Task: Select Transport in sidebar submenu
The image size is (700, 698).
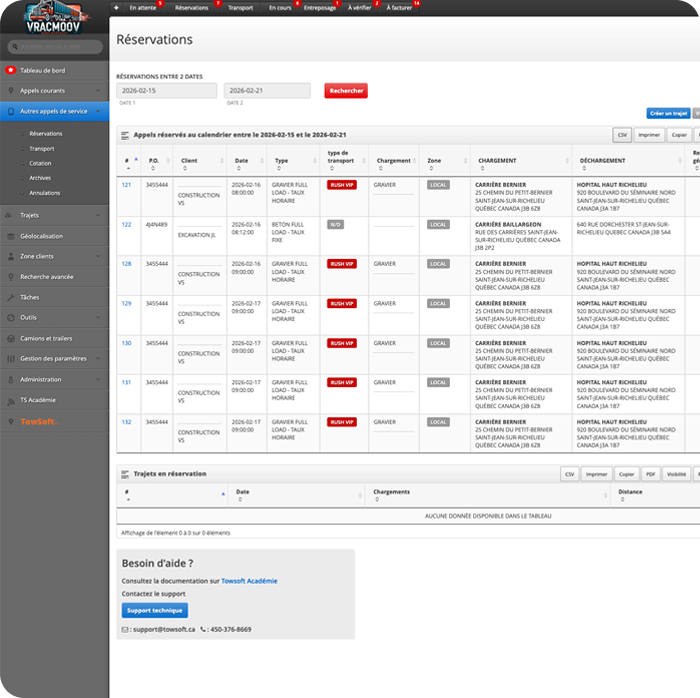Action: coord(42,149)
